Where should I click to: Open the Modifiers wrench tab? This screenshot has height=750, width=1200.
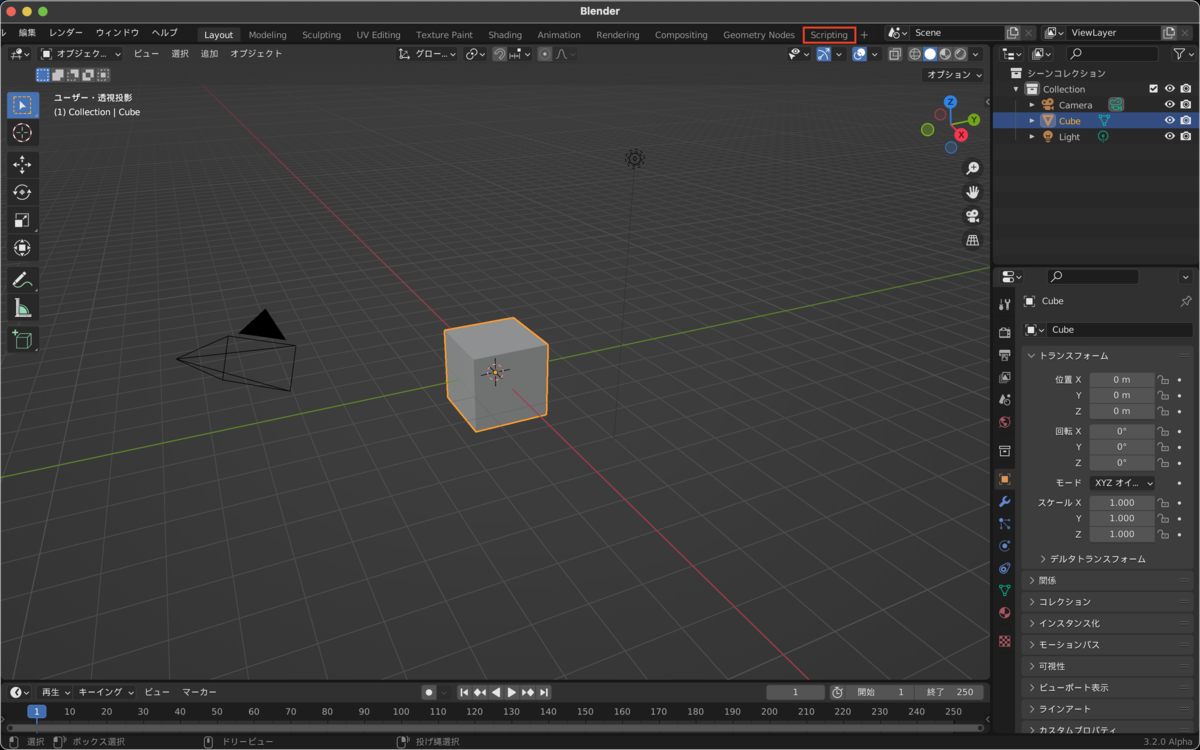coord(1005,501)
